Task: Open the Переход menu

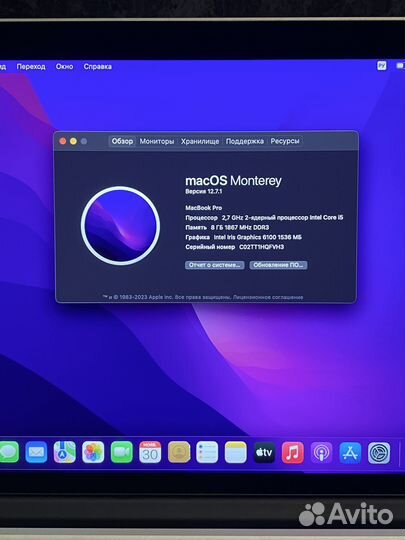Action: pos(31,66)
